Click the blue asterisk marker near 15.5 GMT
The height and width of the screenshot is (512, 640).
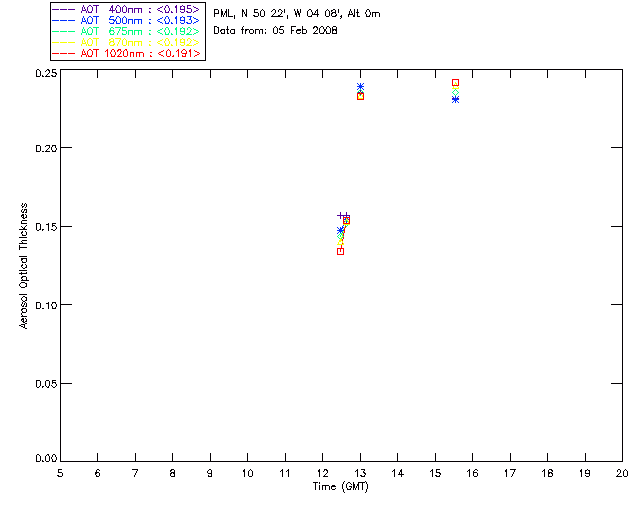(456, 99)
